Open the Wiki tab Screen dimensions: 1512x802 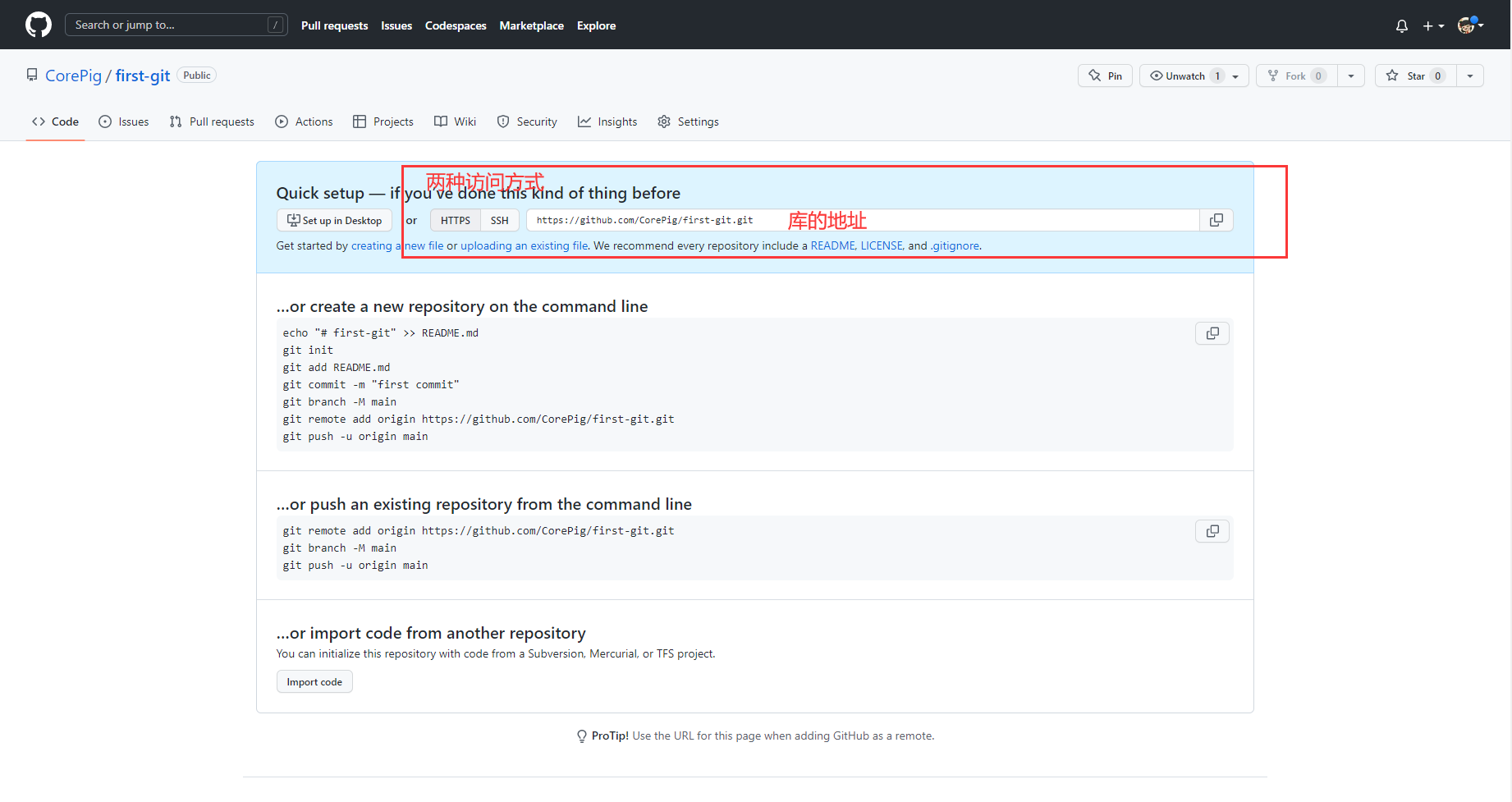pos(455,121)
